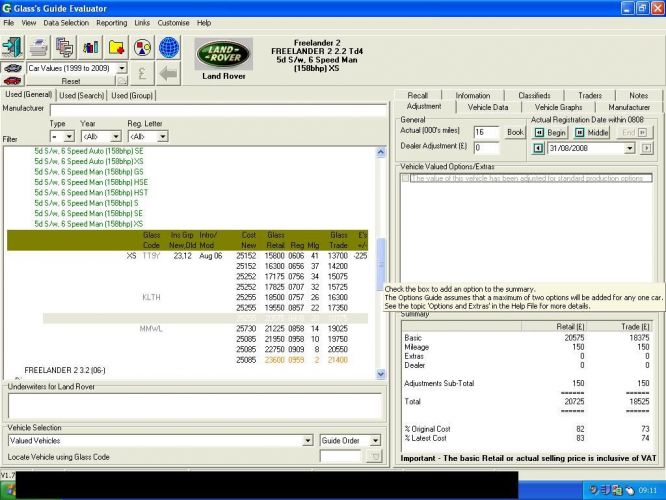
Task: Step to previous date with left arrow
Action: (x=538, y=148)
